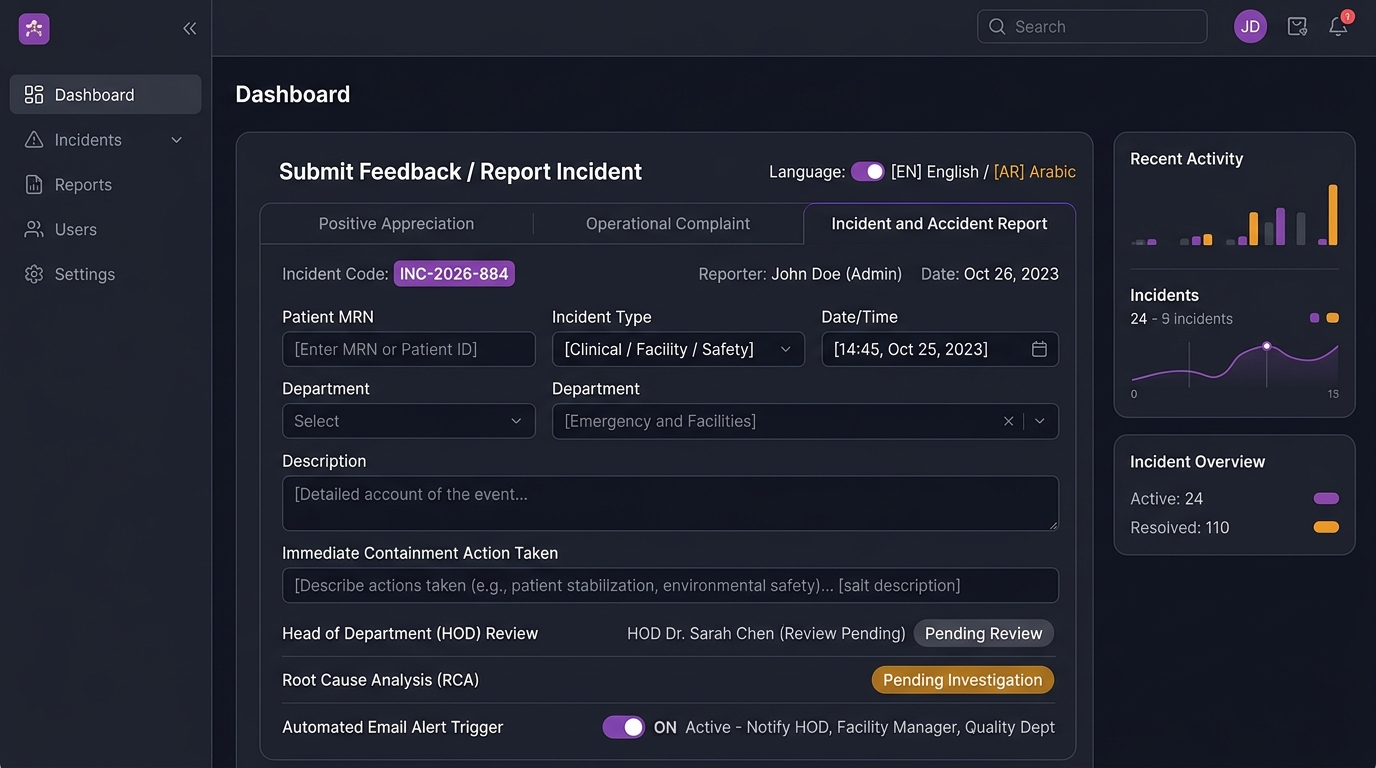Switch to the Operational Complaint tab
Viewport: 1376px width, 768px height.
(x=668, y=224)
